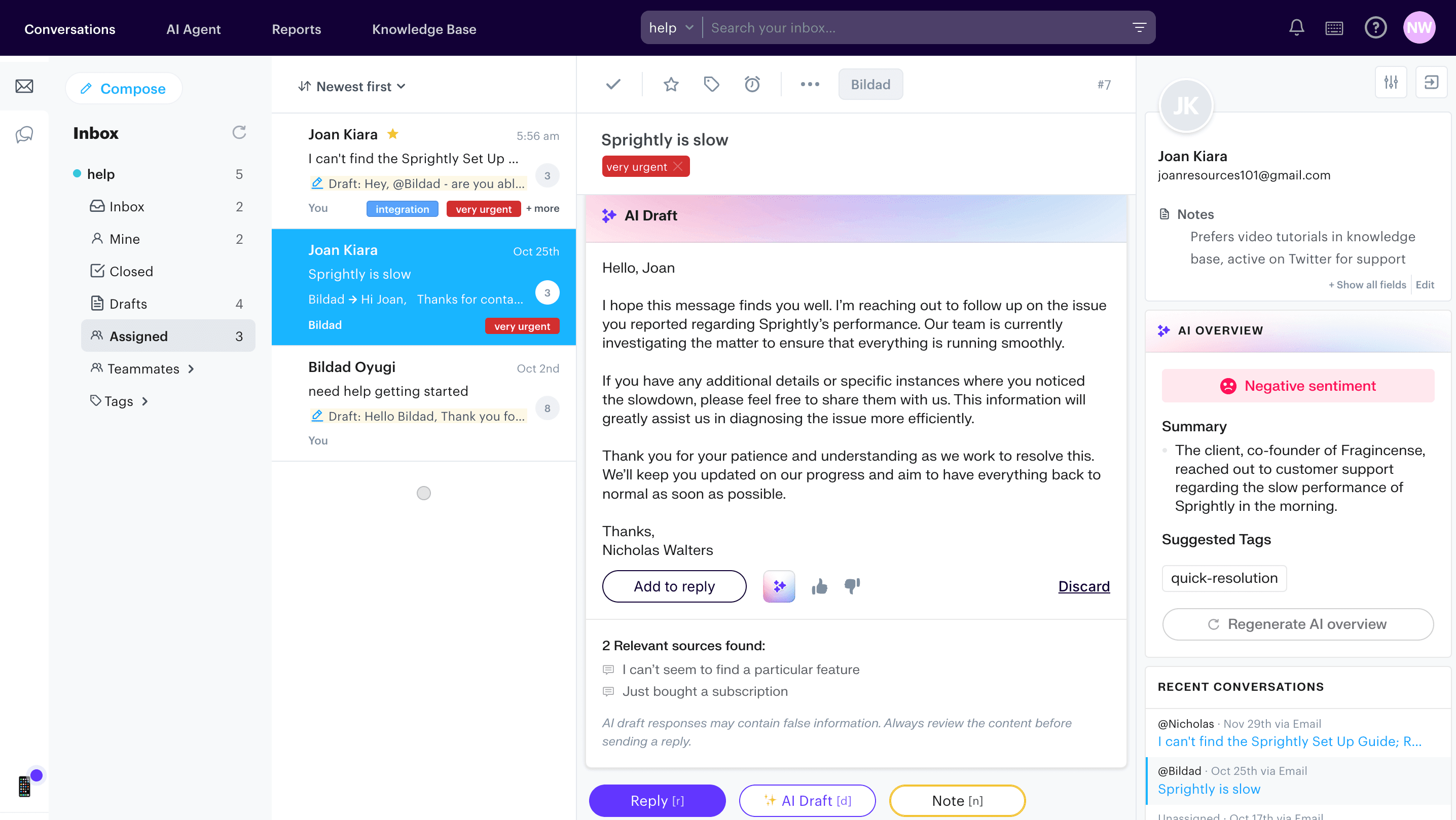Open the tag icon in conversation toolbar
Image resolution: width=1456 pixels, height=820 pixels.
[711, 84]
